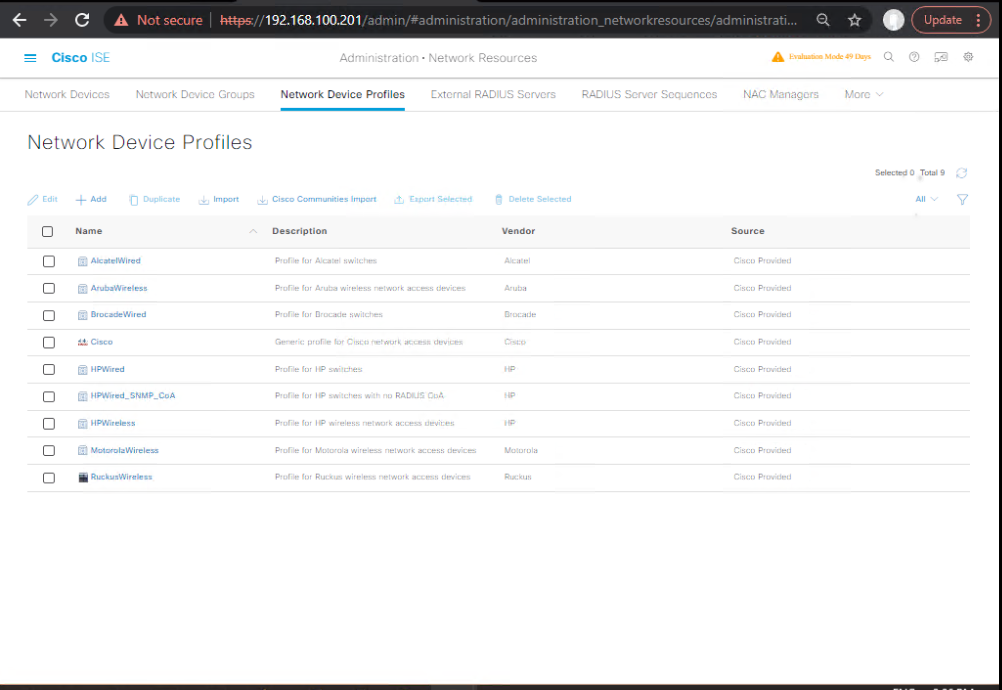Open the RuckusWireless profile link

tap(121, 477)
